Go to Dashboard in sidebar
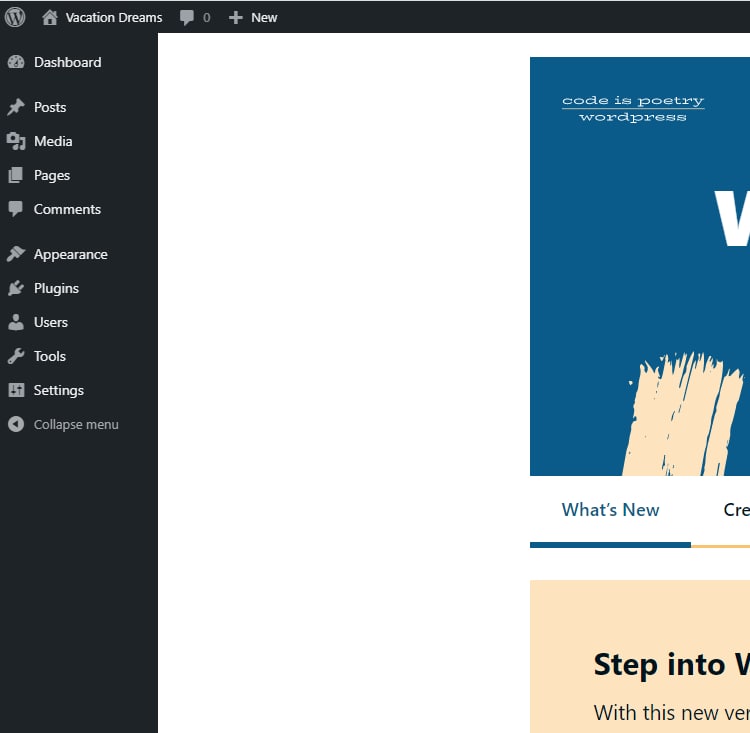The image size is (750, 733). tap(67, 62)
